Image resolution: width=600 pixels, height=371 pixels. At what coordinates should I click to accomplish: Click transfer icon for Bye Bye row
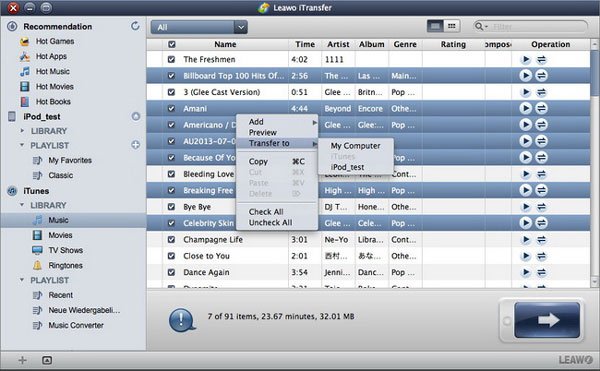[541, 207]
